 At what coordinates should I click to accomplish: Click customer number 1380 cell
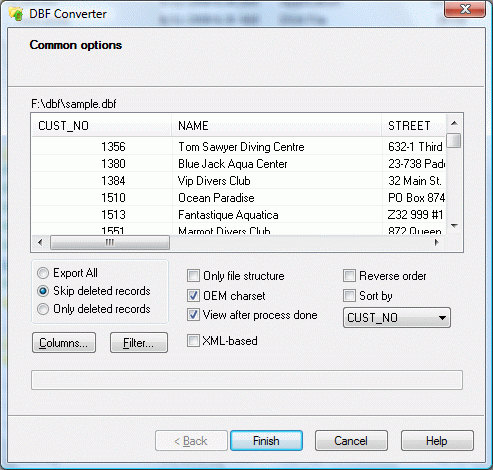click(102, 164)
